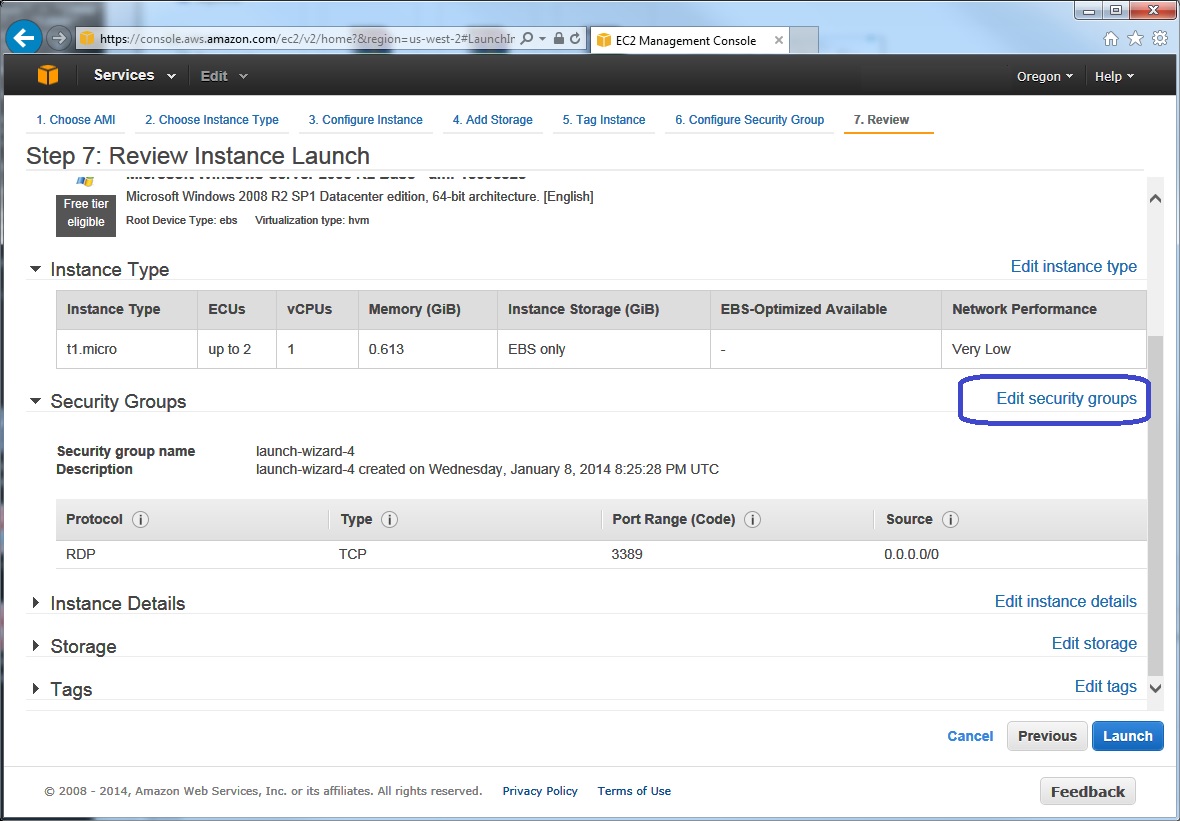Select the EC2 Management Console browser tab

690,40
